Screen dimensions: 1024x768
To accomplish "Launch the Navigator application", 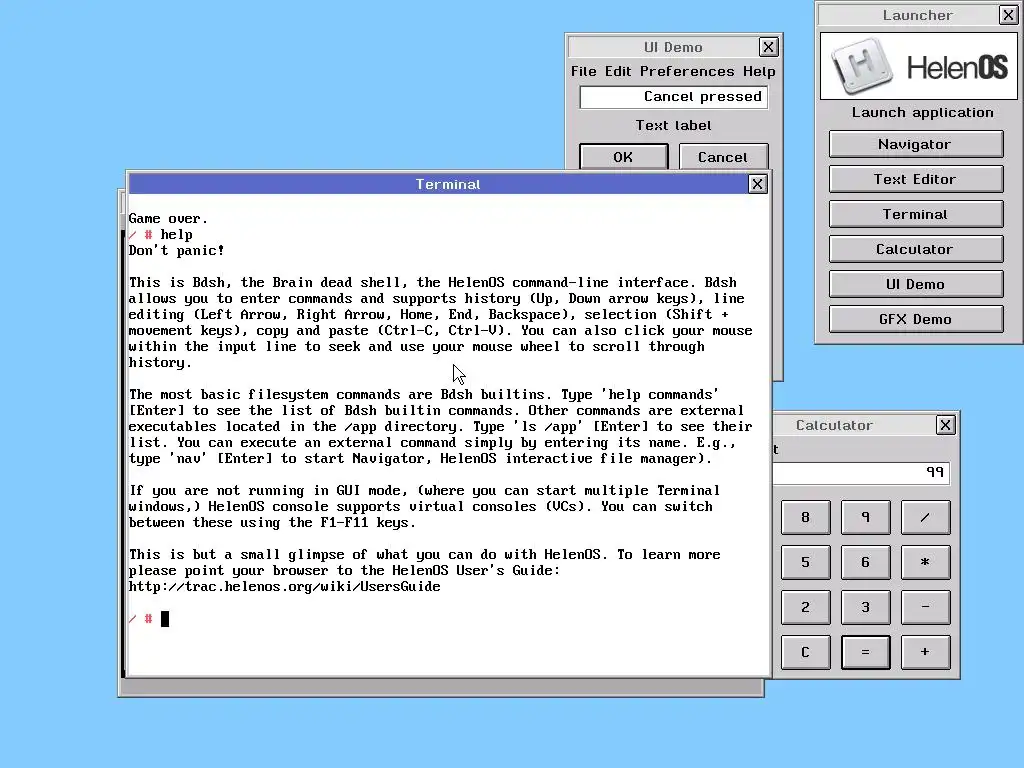I will tap(916, 144).
